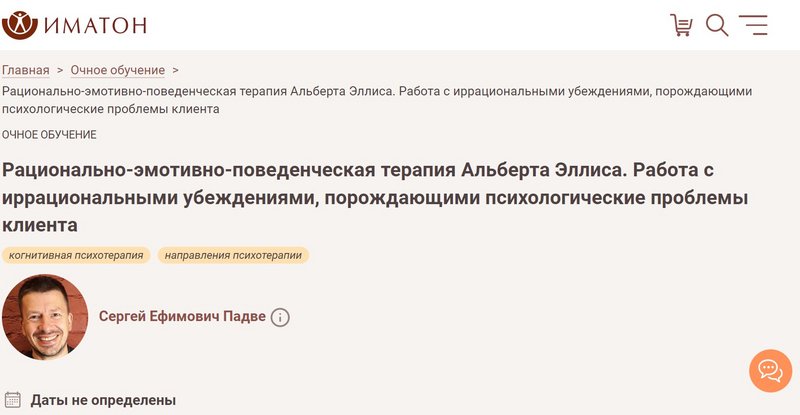Click the calendar icon beside the dates

(x=13, y=400)
